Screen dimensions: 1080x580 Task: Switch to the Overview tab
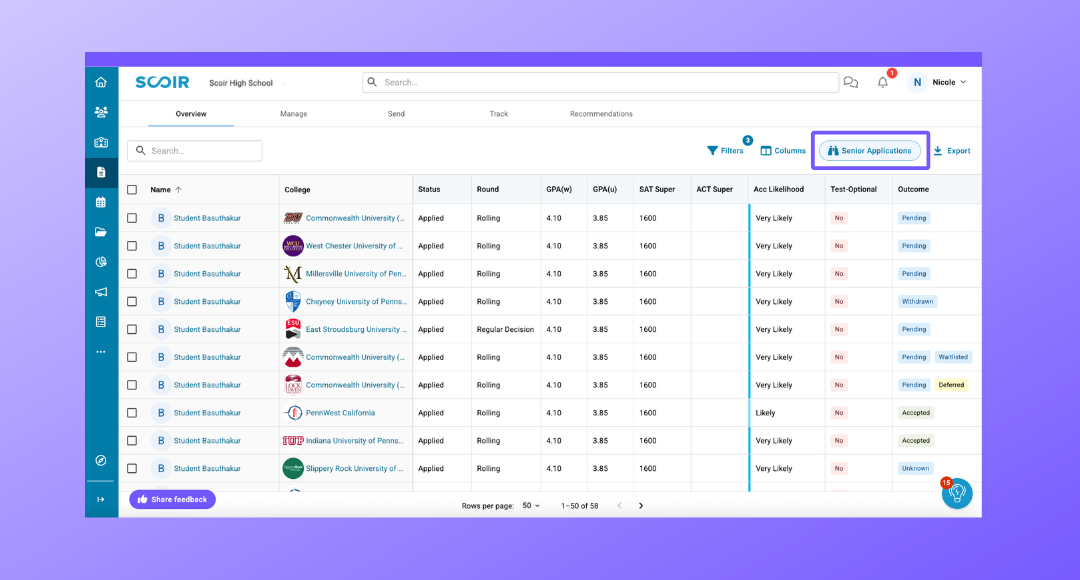click(191, 114)
